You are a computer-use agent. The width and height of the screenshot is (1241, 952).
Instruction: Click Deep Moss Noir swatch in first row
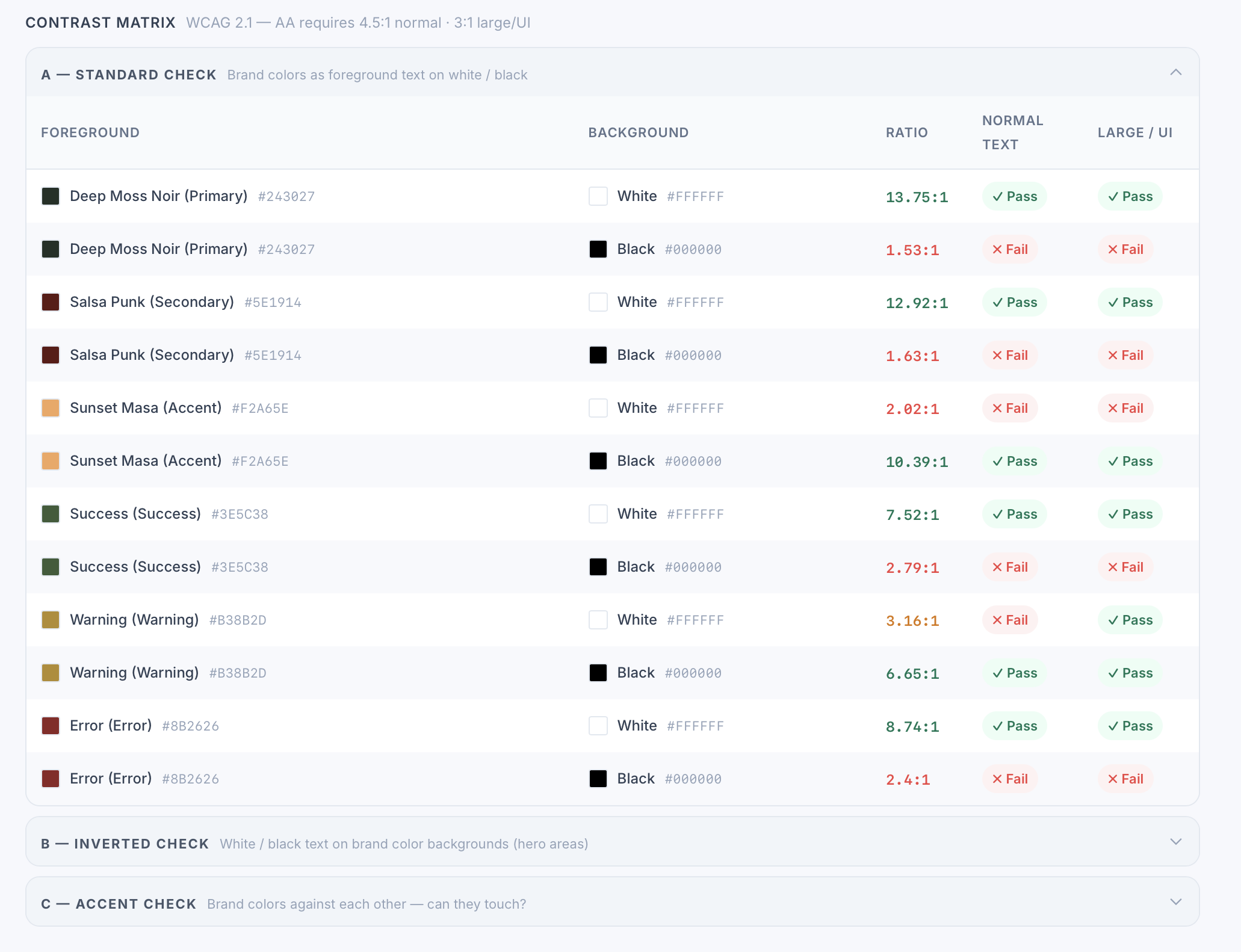tap(51, 196)
